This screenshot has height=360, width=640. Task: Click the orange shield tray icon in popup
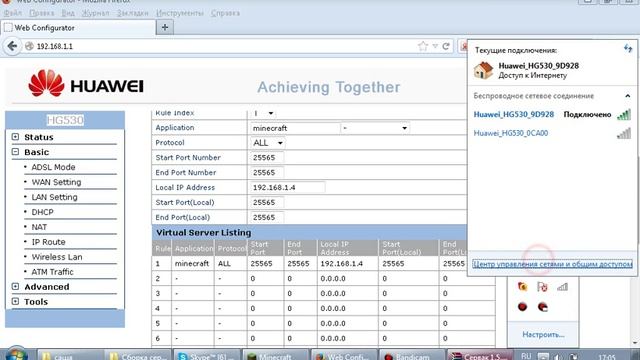click(x=522, y=287)
